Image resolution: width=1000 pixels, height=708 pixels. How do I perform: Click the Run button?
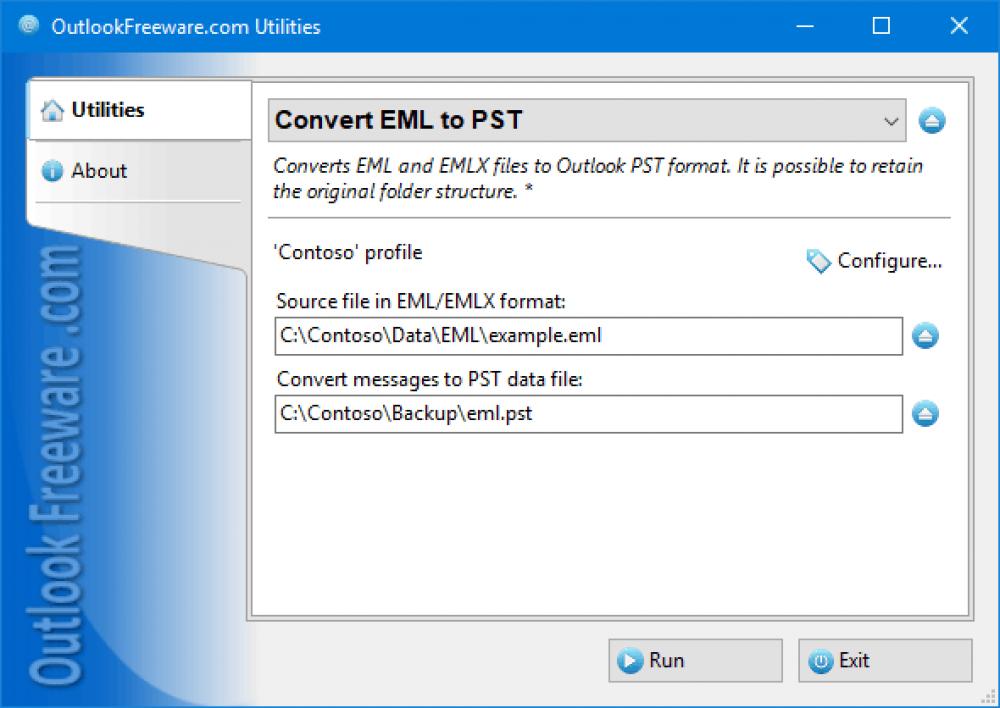695,660
